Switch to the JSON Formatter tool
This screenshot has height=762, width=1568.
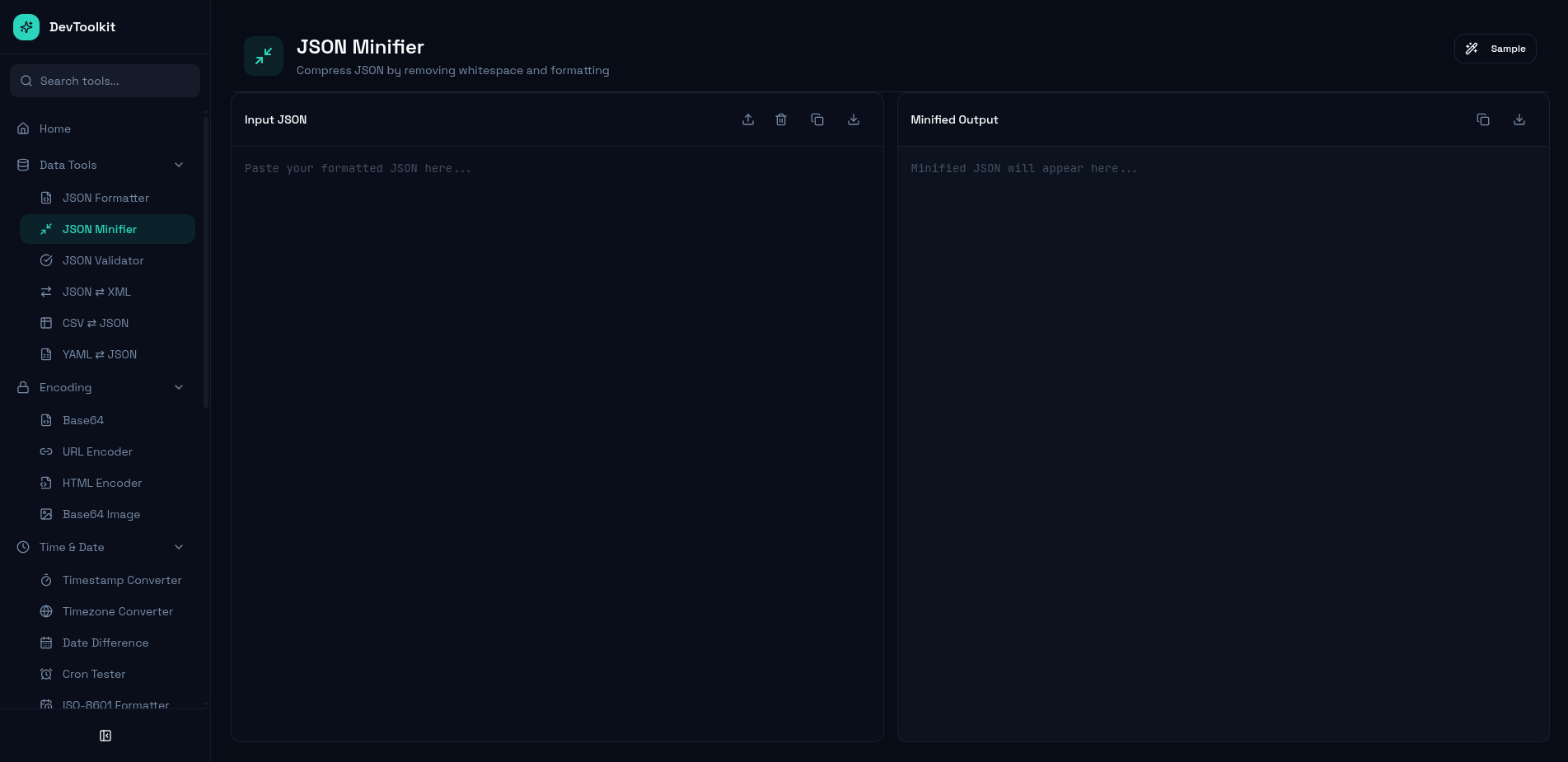[x=105, y=198]
